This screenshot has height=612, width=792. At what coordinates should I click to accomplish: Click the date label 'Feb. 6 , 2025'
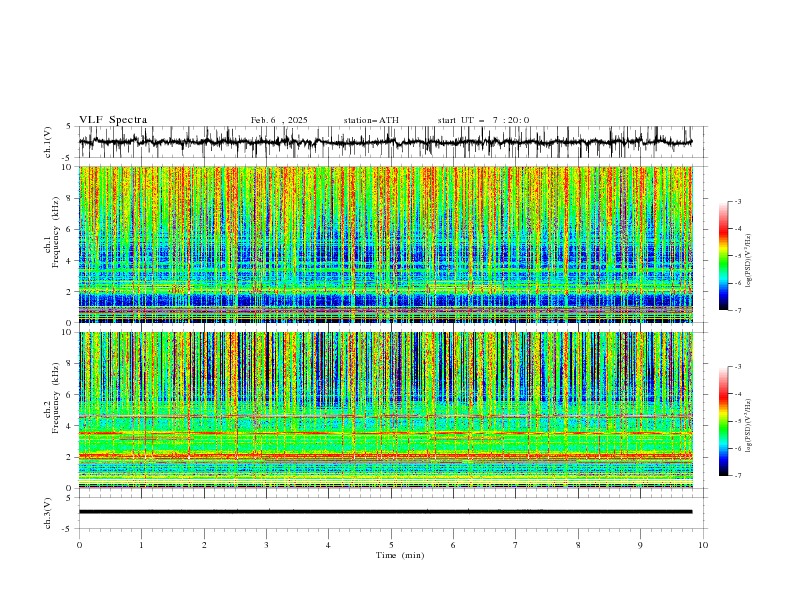[x=279, y=120]
